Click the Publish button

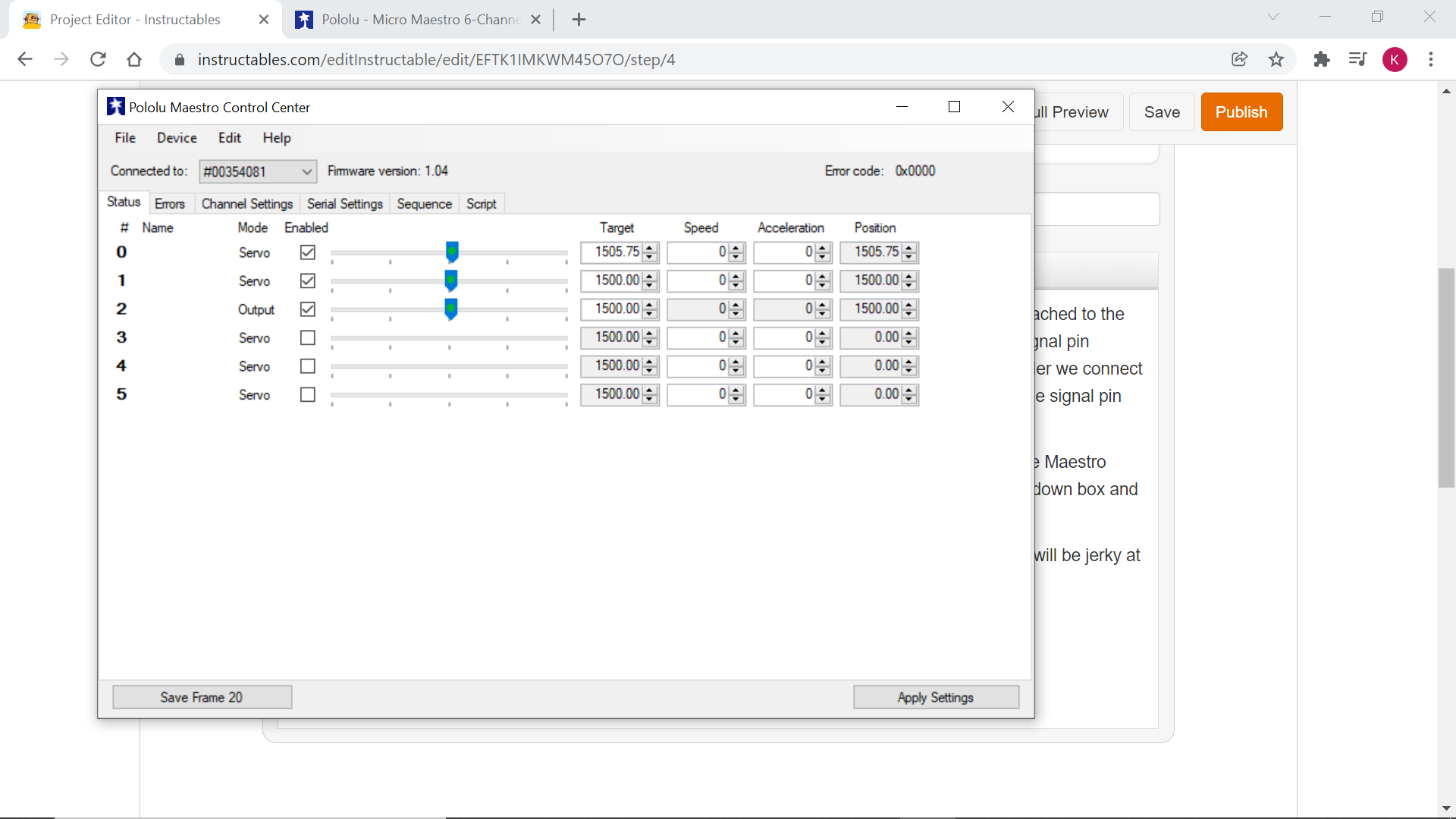click(1241, 111)
